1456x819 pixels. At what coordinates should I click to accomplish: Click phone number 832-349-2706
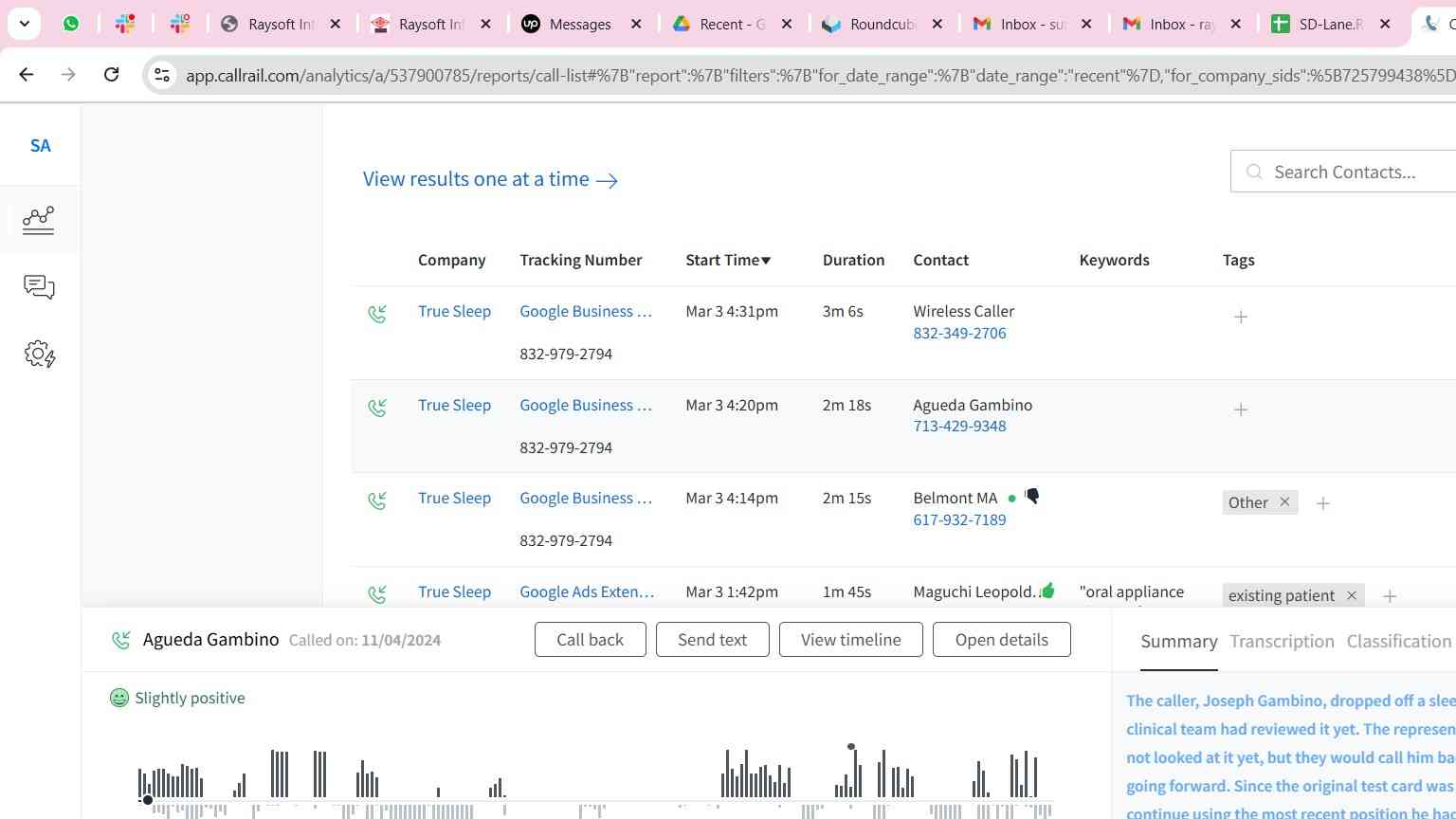click(x=959, y=333)
